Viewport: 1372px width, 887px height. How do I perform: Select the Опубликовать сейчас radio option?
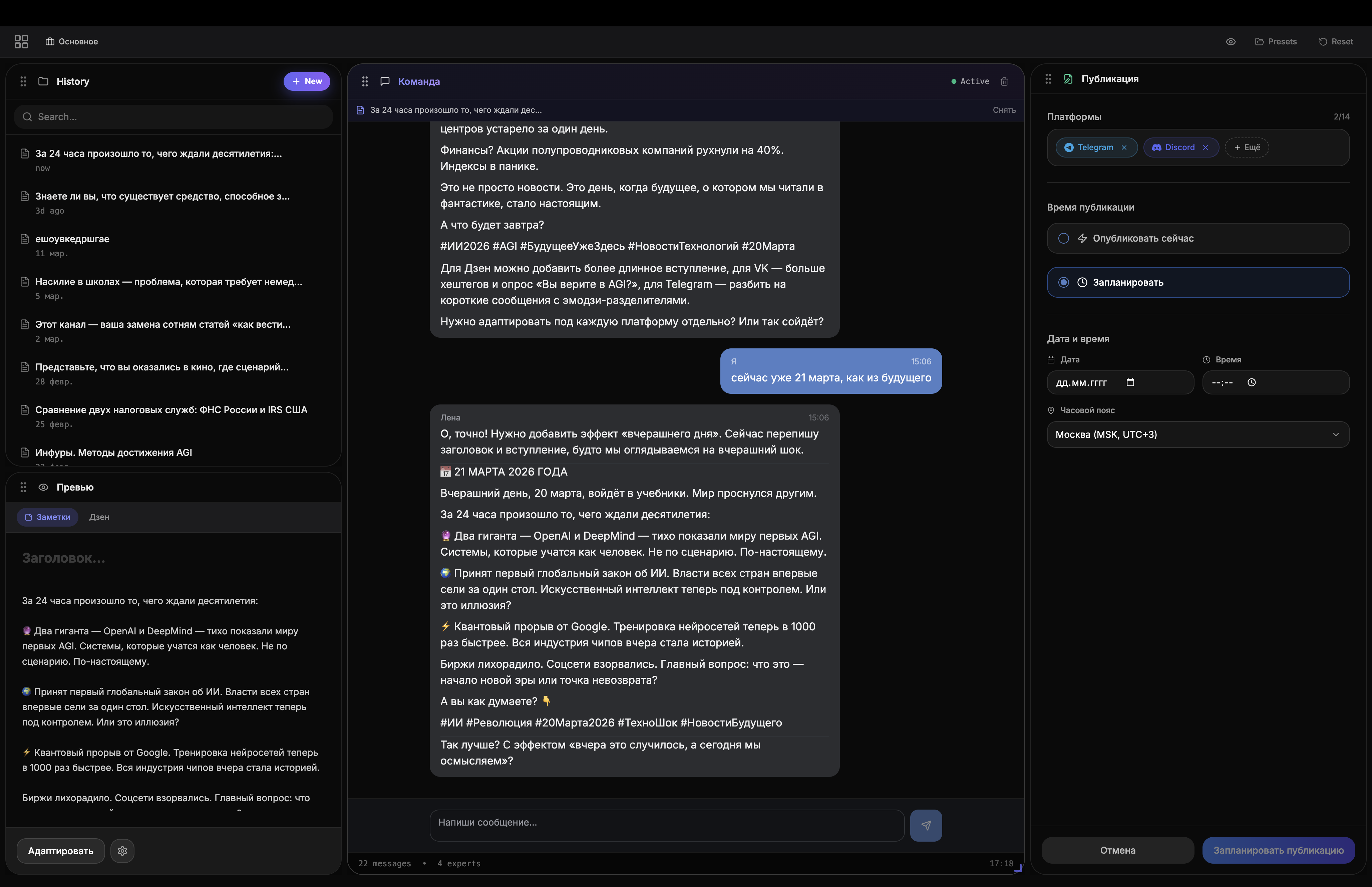(x=1063, y=239)
